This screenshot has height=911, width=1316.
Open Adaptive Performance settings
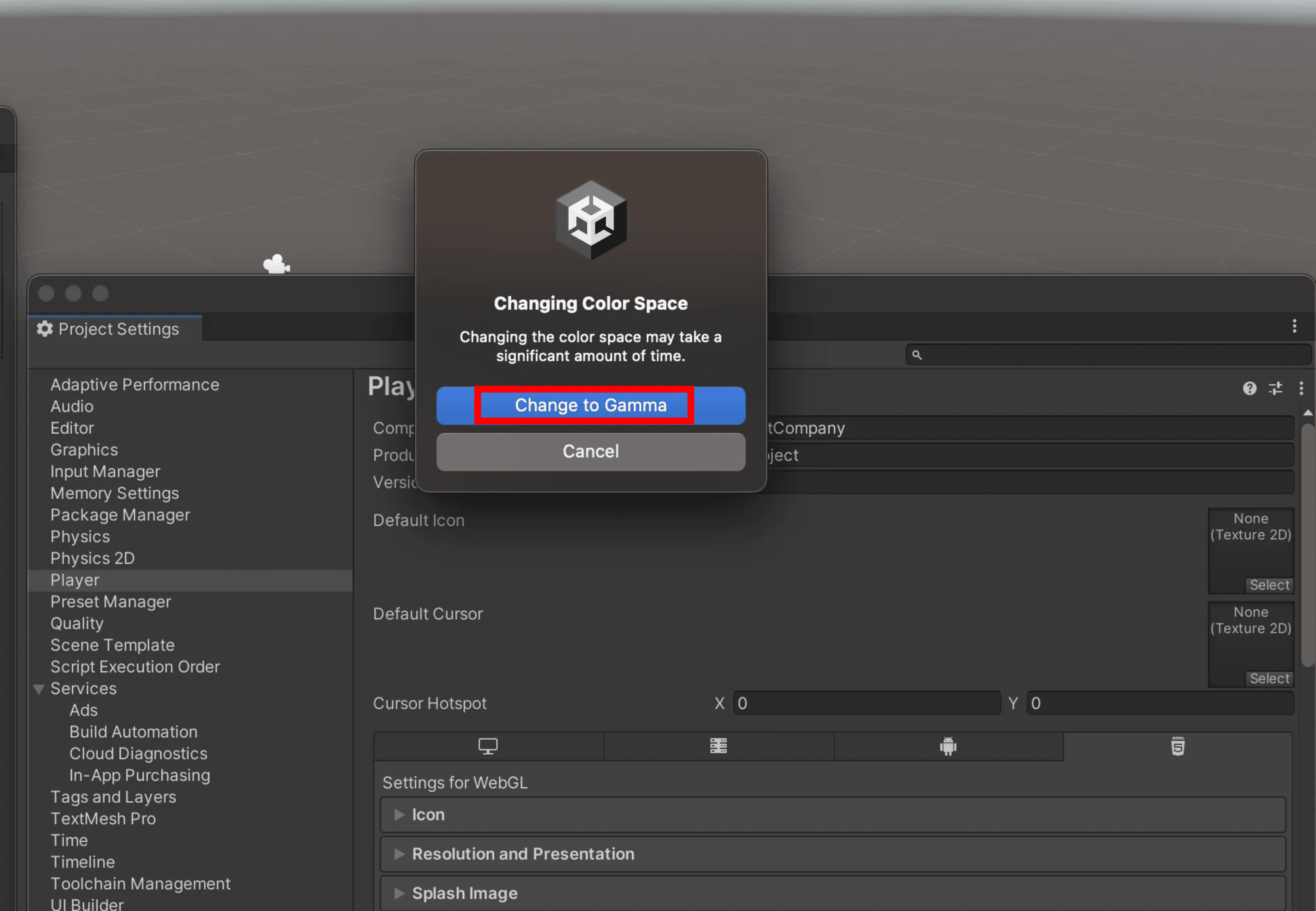click(x=135, y=385)
